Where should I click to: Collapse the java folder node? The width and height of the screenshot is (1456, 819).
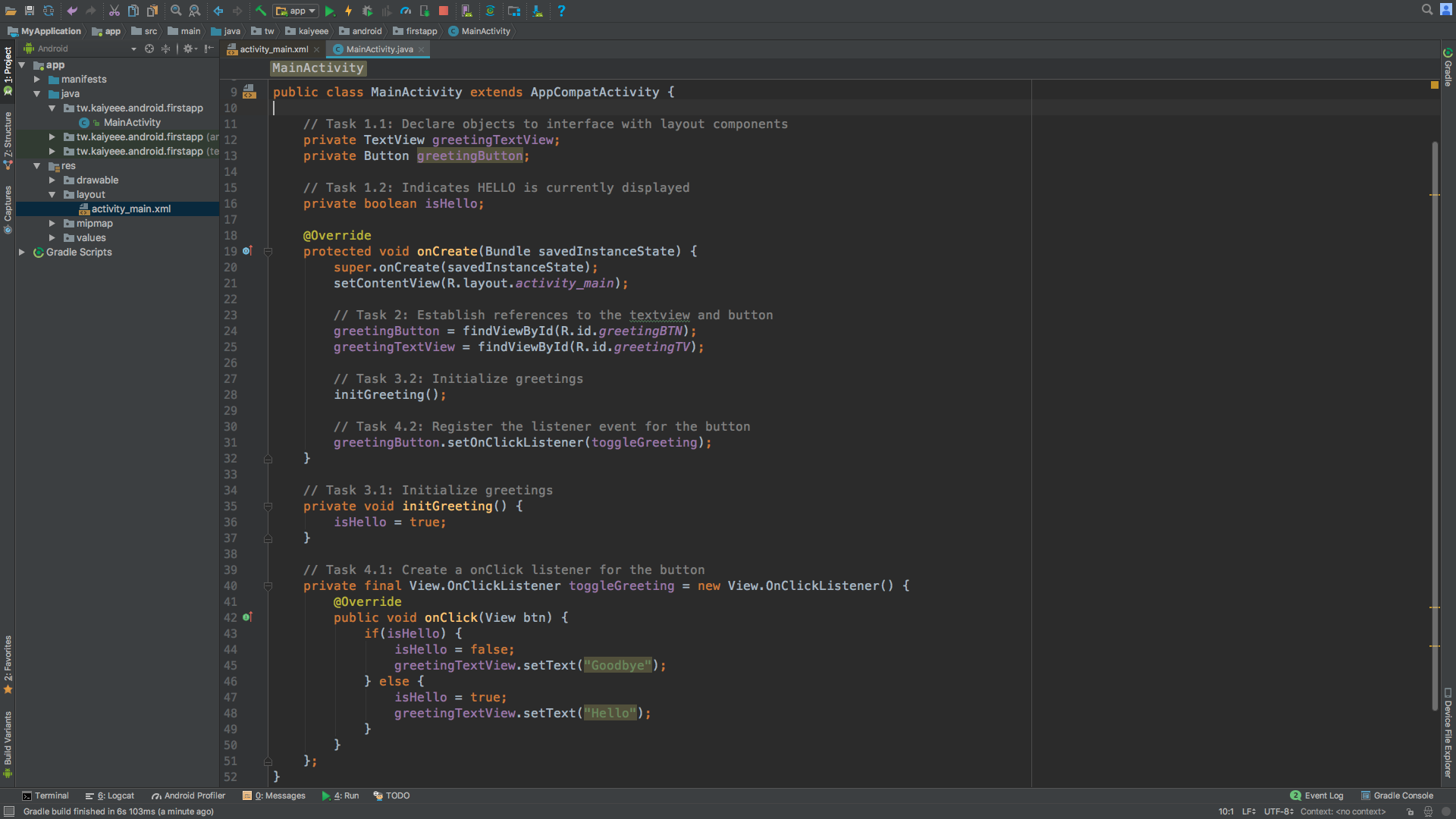[x=36, y=94]
